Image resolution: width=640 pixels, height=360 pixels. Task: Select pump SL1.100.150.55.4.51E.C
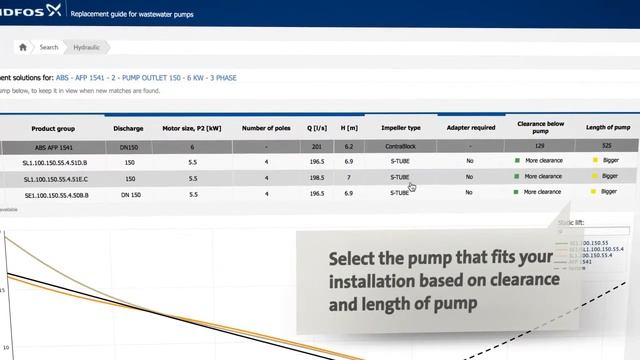(x=56, y=179)
